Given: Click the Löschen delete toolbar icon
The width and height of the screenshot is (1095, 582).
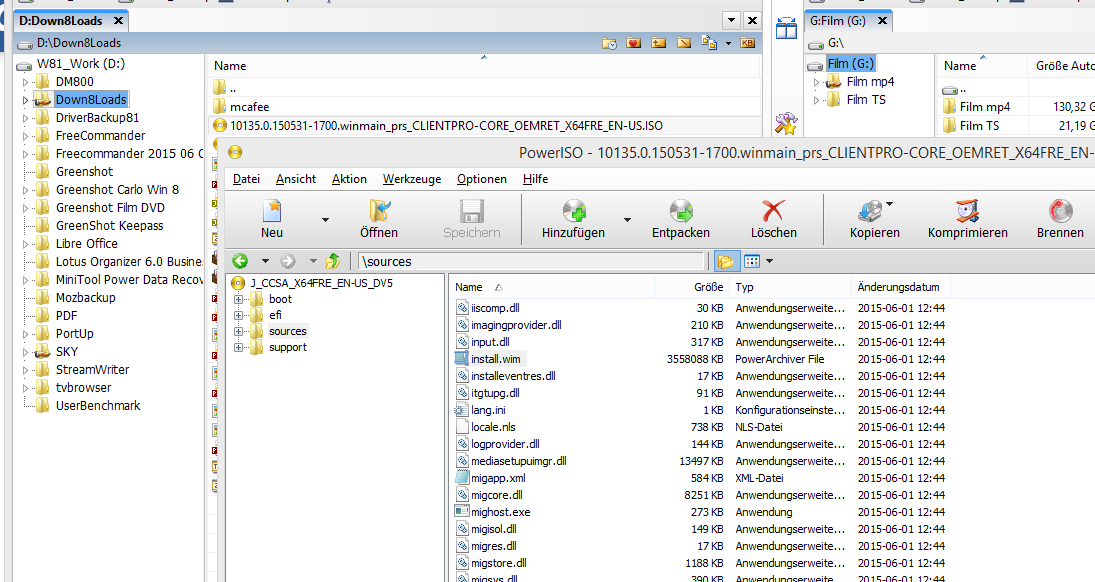Looking at the screenshot, I should 773,210.
